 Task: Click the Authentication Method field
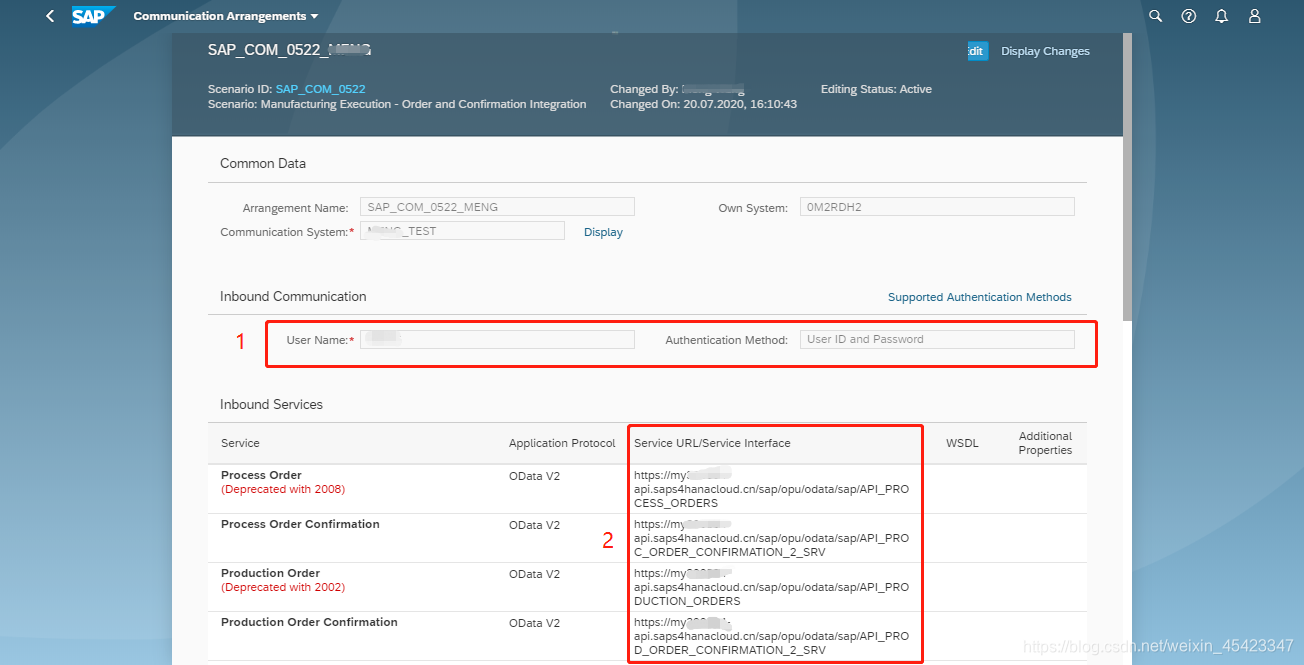[937, 339]
